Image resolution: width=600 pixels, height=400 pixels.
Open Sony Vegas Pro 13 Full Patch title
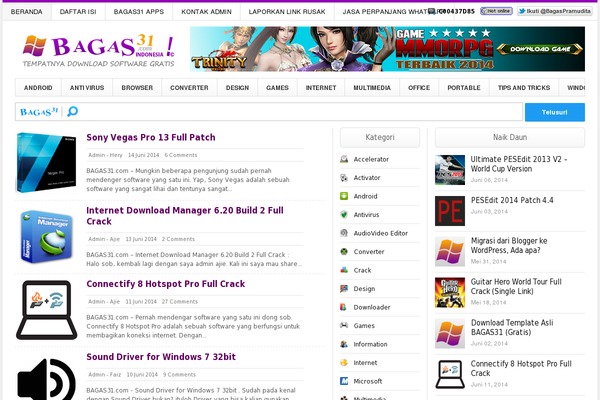(151, 137)
